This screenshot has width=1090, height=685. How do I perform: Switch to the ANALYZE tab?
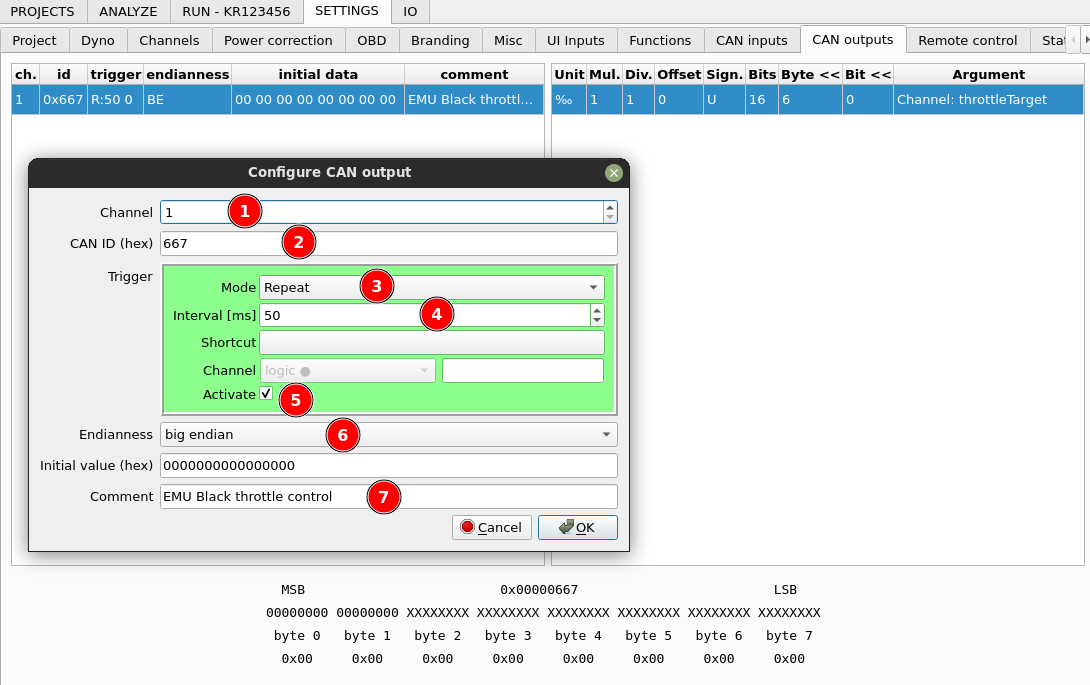coord(127,11)
